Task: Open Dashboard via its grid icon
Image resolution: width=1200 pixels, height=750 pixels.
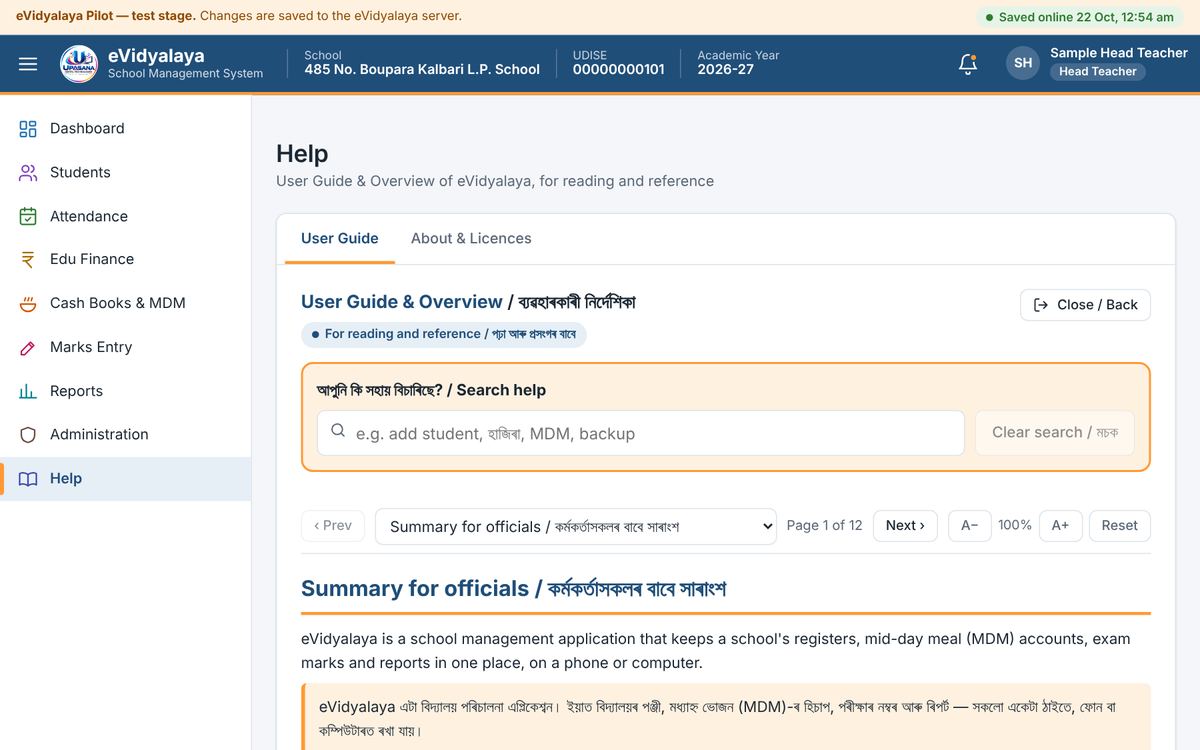Action: (28, 129)
